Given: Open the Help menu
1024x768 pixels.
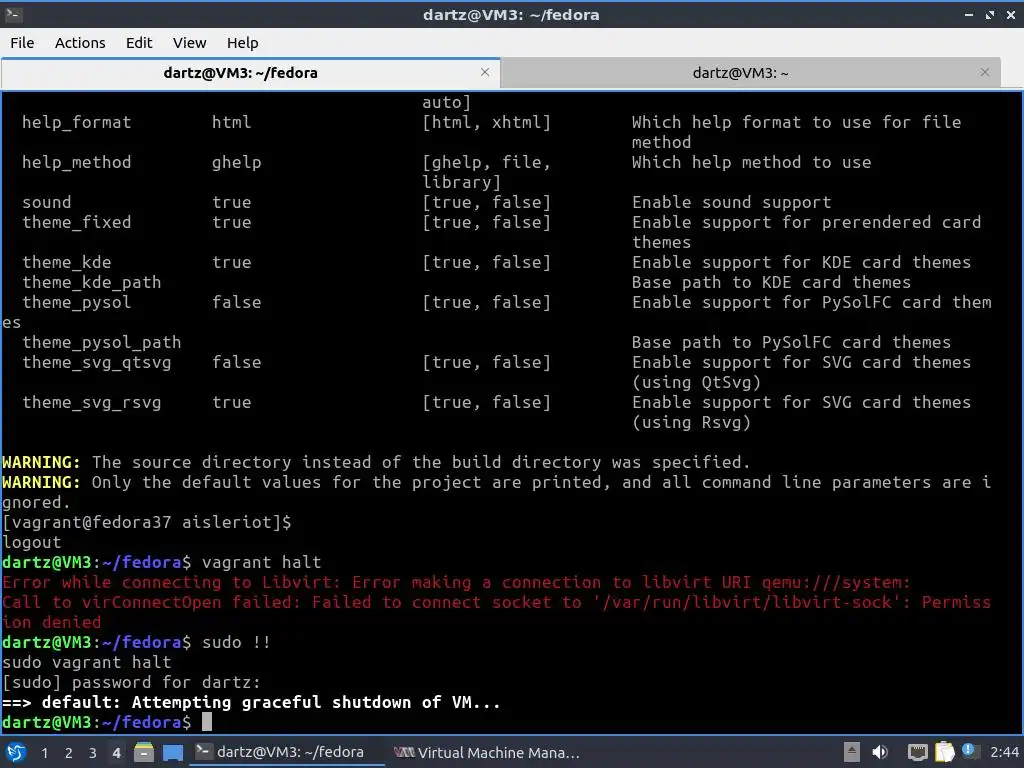Looking at the screenshot, I should pos(242,43).
